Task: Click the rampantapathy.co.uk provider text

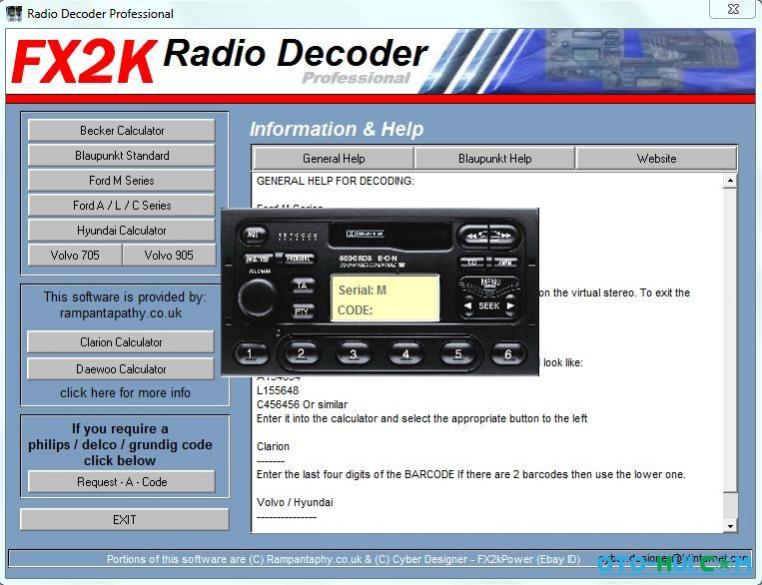Action: pyautogui.click(x=121, y=313)
